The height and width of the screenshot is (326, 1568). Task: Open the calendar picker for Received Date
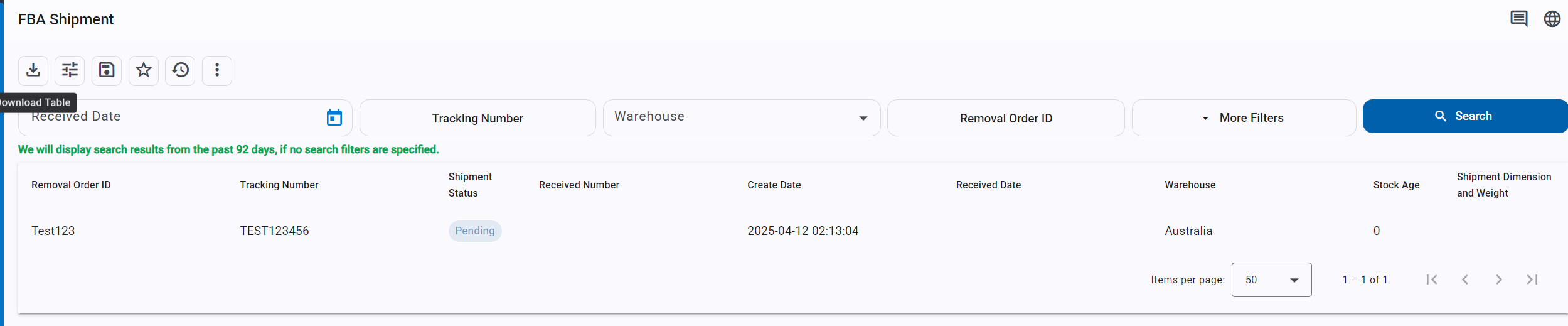[334, 117]
